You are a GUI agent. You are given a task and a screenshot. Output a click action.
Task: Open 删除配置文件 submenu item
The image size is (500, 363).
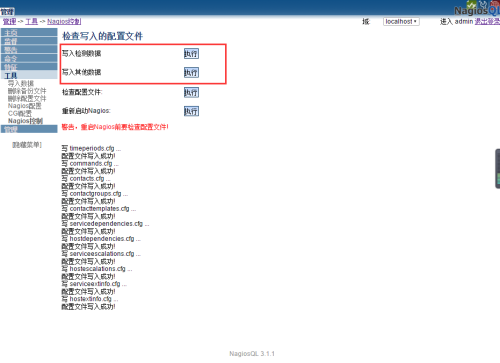tap(27, 98)
